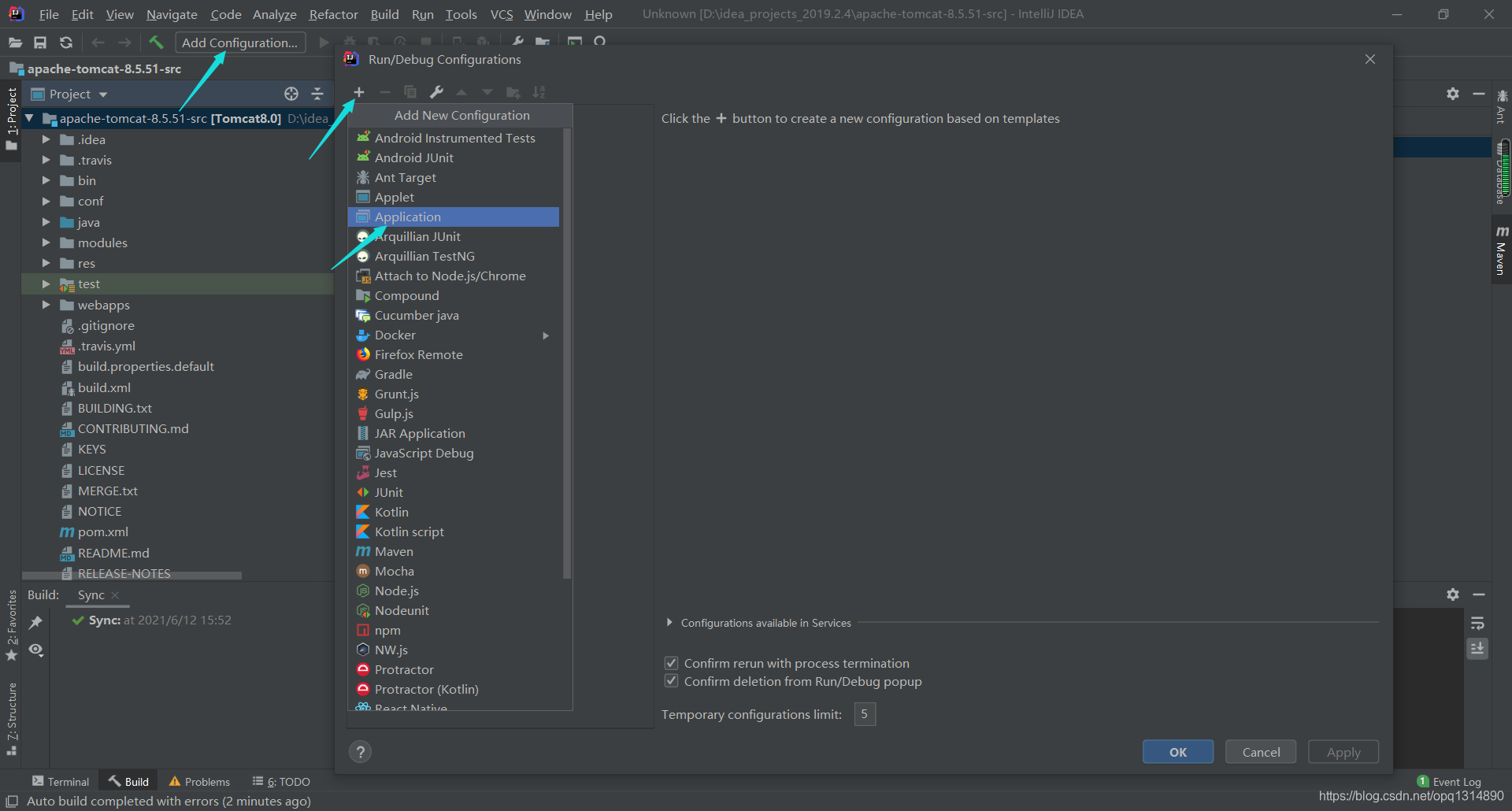1512x811 pixels.
Task: Open the Problems tab
Action: pos(199,782)
